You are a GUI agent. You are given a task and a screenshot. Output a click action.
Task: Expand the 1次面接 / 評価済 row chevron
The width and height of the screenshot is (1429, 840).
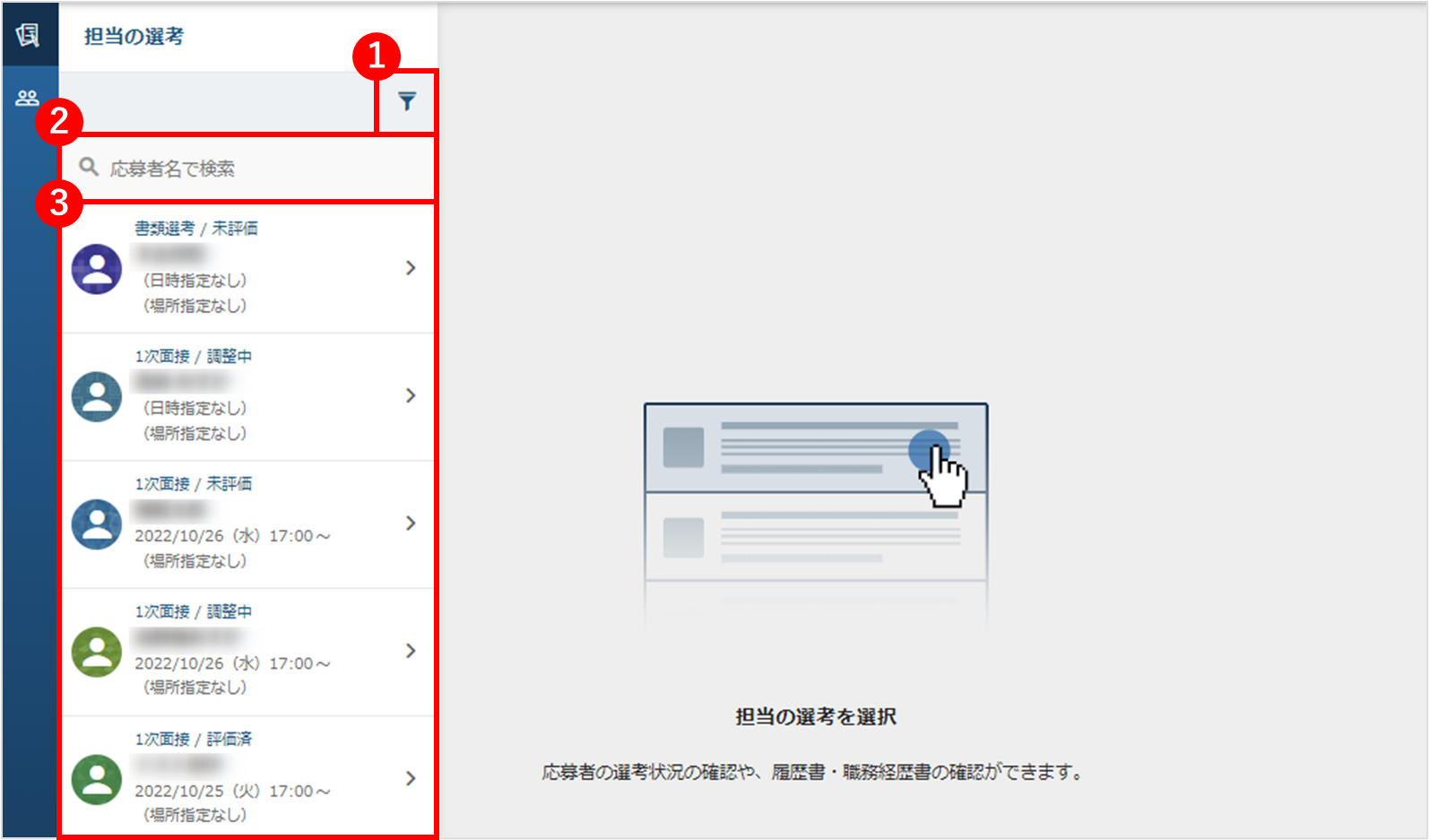pyautogui.click(x=411, y=778)
